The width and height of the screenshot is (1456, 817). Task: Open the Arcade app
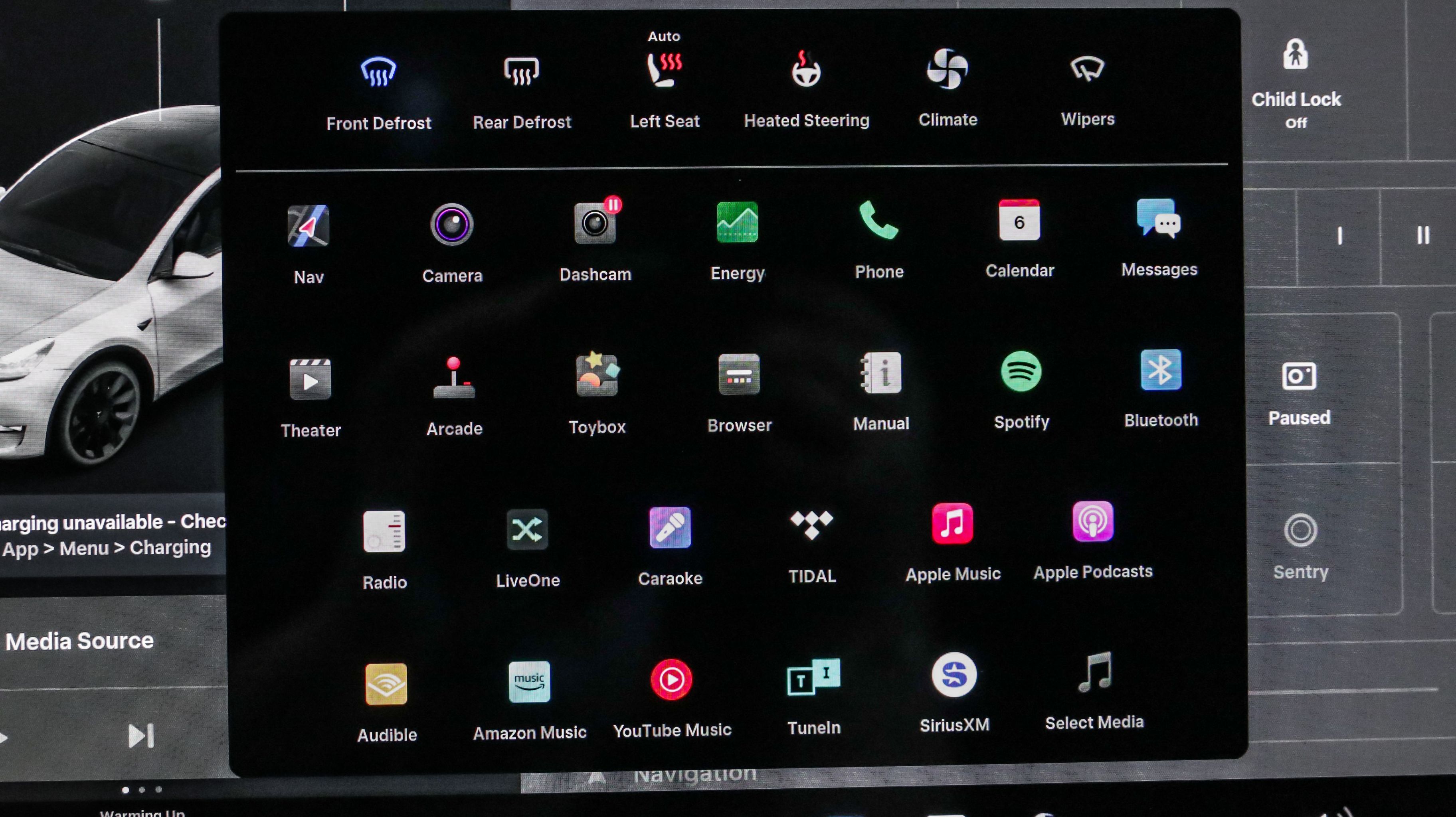point(454,378)
